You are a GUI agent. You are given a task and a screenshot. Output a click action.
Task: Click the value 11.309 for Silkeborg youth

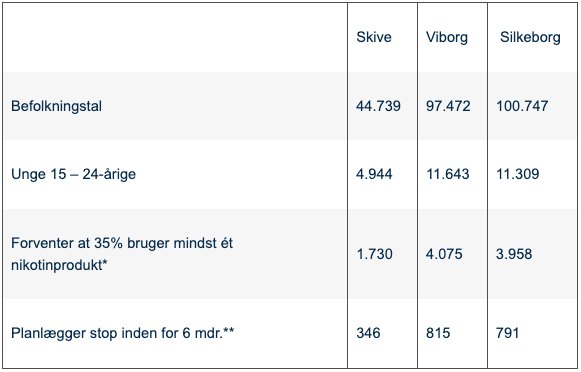click(x=518, y=174)
